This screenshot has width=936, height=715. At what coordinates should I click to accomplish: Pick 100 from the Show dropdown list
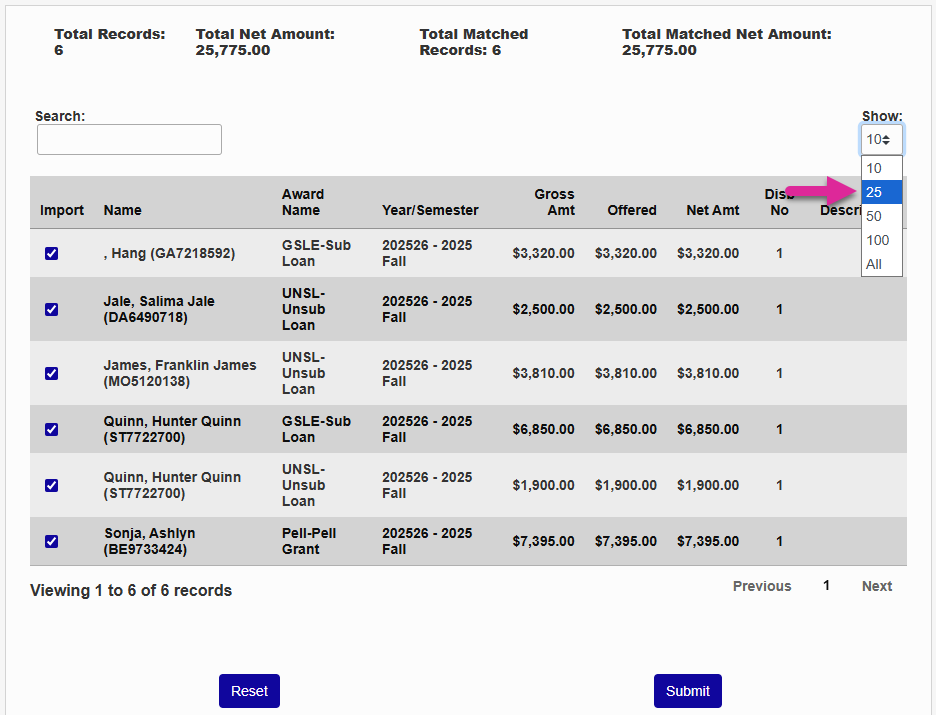click(x=881, y=240)
